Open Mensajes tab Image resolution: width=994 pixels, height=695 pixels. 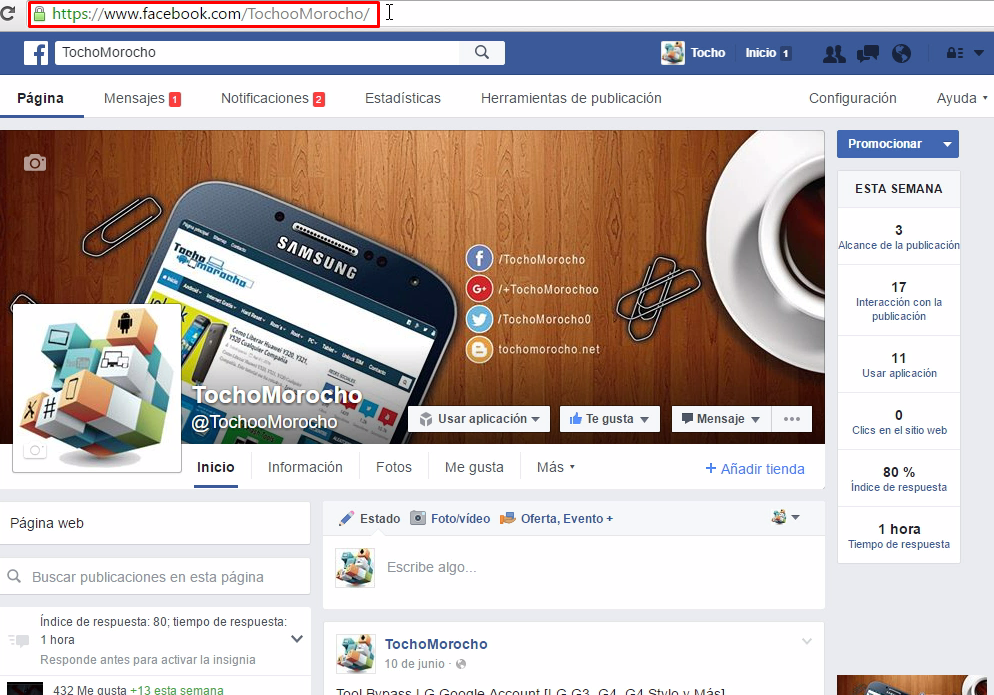(142, 98)
